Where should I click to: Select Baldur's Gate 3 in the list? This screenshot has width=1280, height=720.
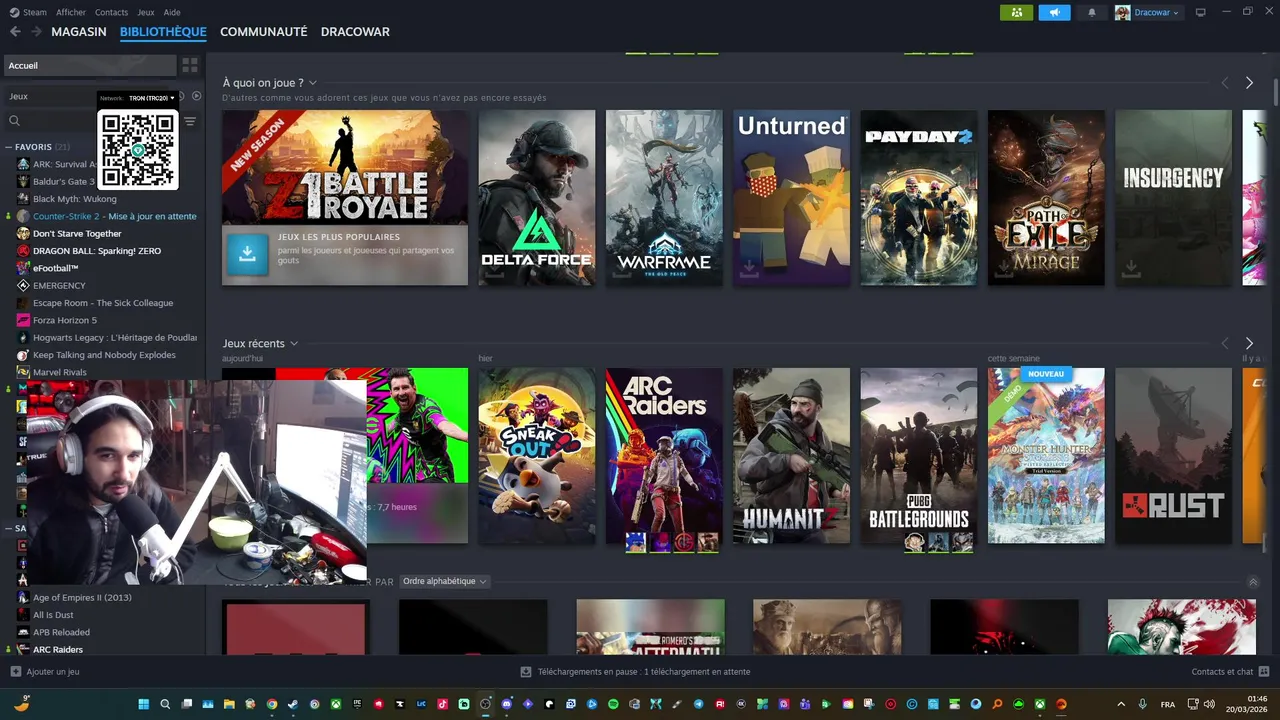64,181
